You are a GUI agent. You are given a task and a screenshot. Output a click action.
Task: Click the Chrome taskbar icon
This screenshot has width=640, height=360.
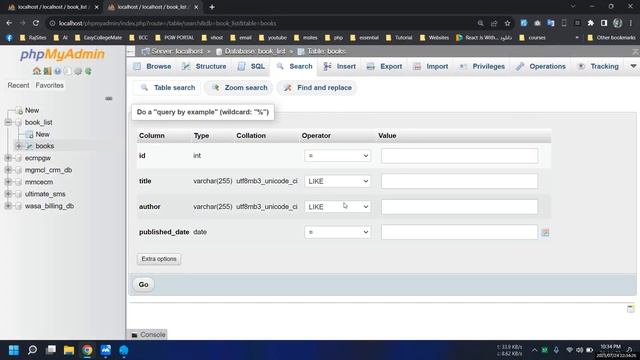pyautogui.click(x=87, y=350)
